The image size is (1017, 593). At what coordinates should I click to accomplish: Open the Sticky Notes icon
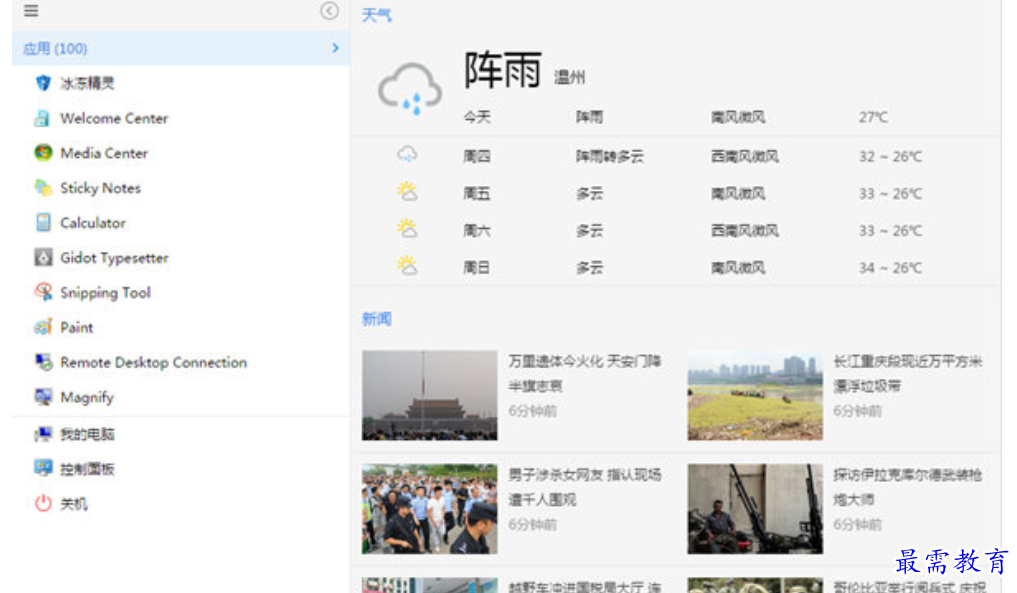tap(43, 188)
